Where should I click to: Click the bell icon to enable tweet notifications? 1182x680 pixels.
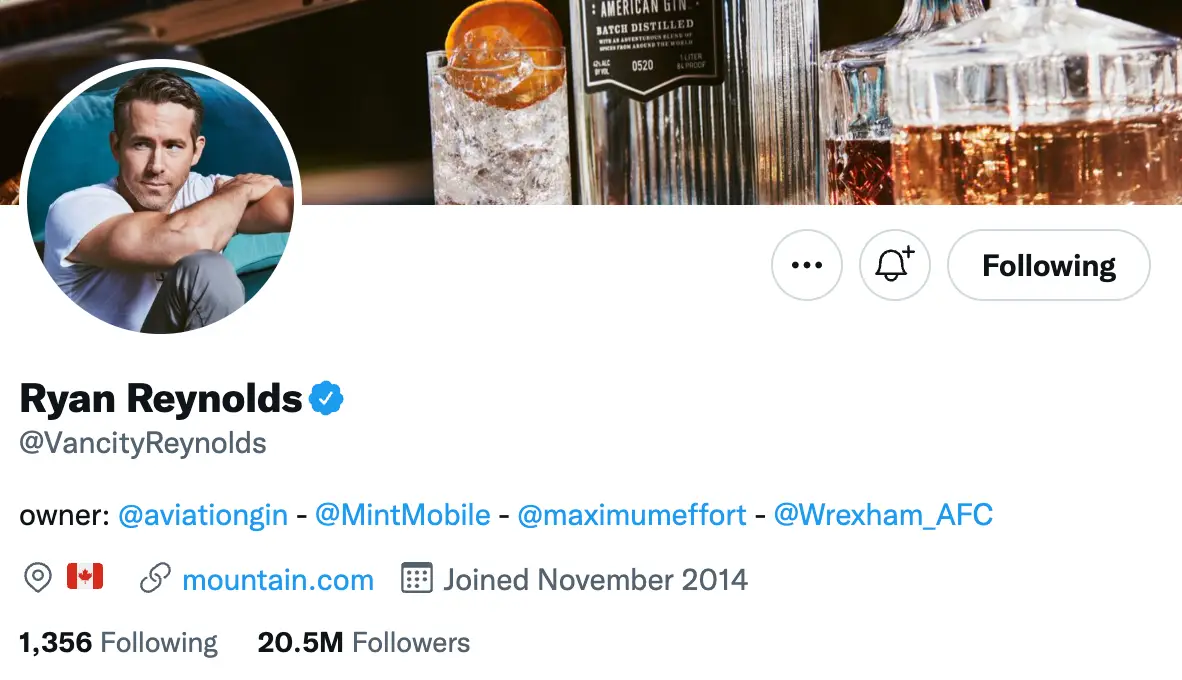coord(894,265)
